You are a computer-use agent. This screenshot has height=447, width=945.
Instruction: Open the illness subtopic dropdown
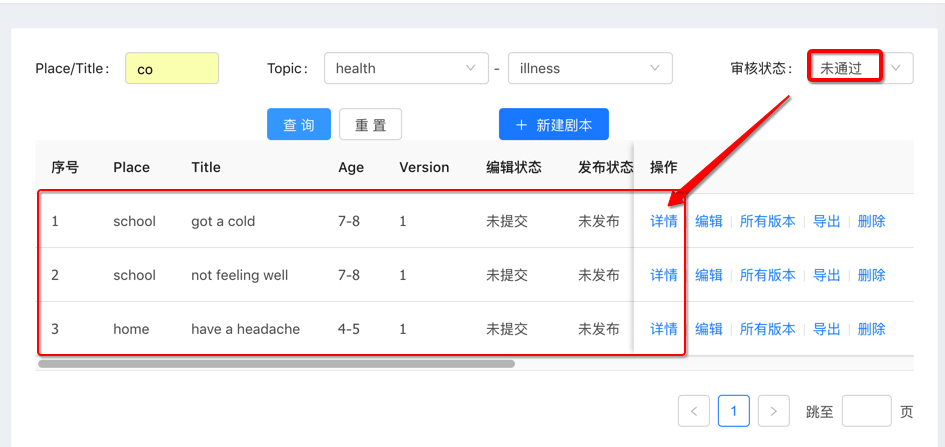(x=589, y=69)
